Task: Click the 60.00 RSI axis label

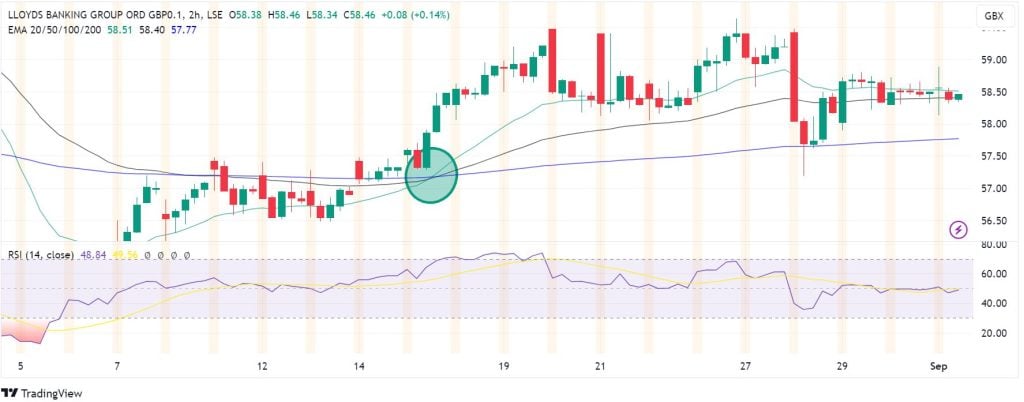Action: pyautogui.click(x=991, y=275)
